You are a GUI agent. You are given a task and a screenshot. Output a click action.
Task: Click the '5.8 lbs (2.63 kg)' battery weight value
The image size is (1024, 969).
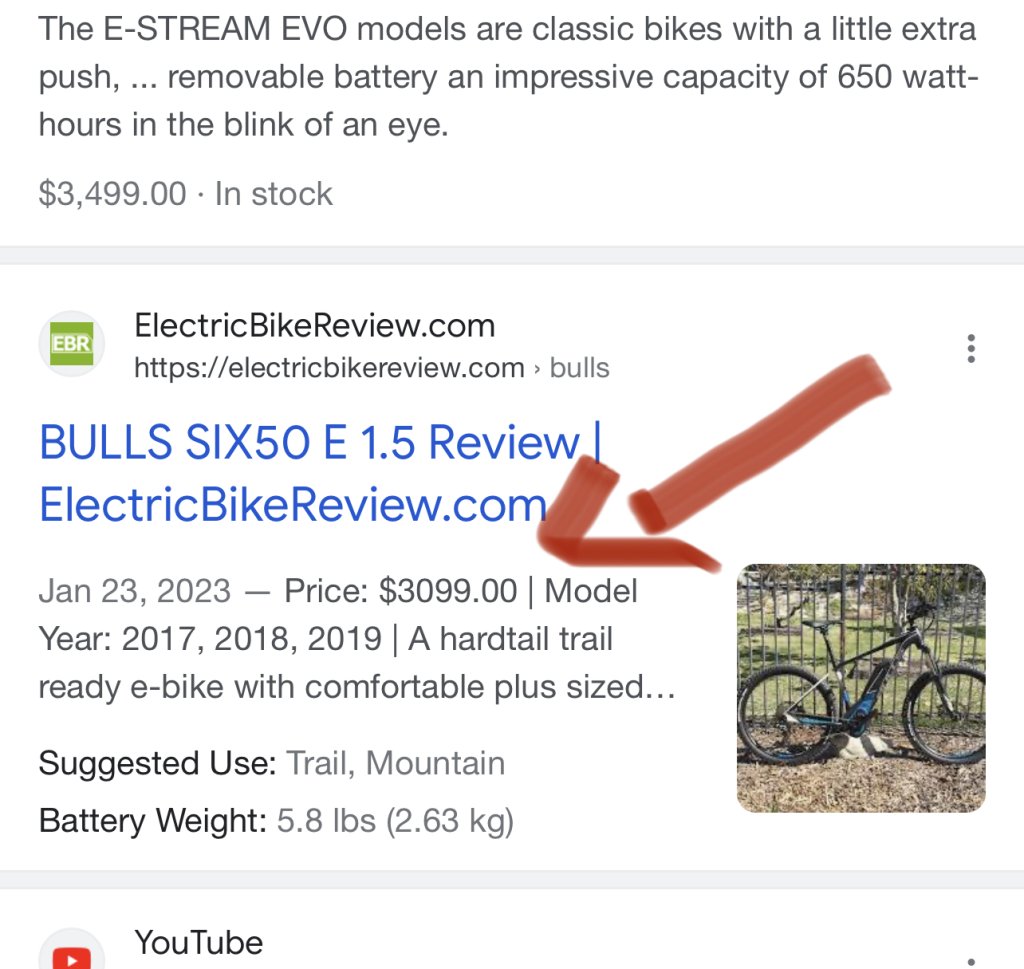(395, 820)
